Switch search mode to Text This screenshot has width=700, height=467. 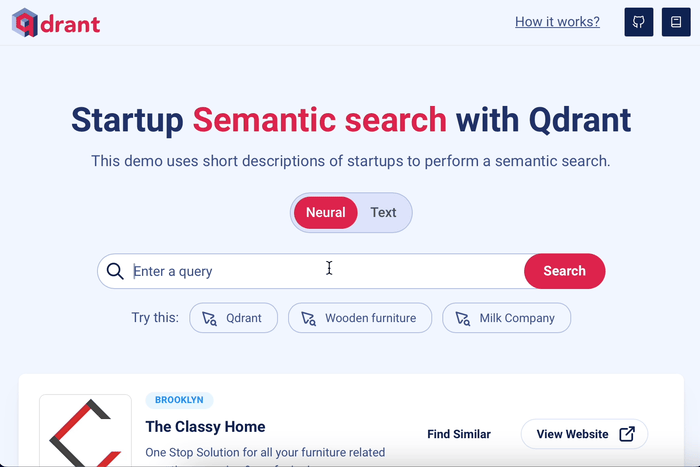(383, 213)
